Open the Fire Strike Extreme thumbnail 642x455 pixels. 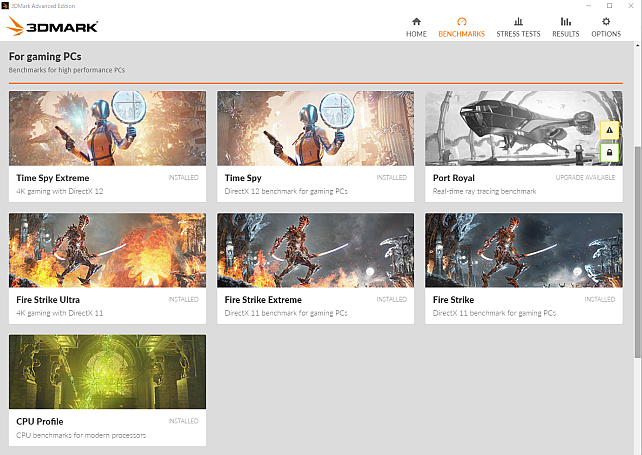click(315, 250)
